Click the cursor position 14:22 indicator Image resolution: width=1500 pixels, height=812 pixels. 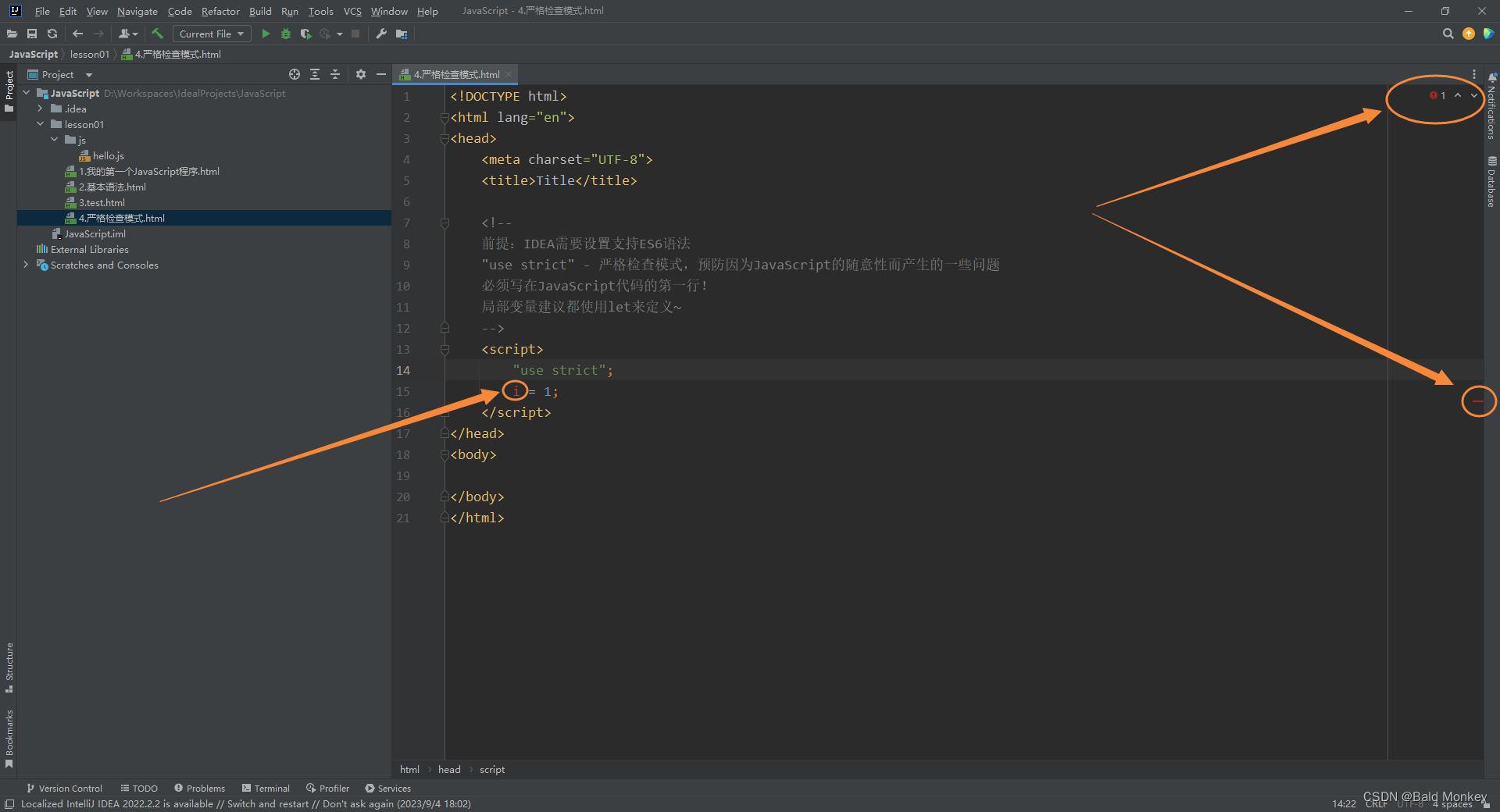tap(1344, 803)
